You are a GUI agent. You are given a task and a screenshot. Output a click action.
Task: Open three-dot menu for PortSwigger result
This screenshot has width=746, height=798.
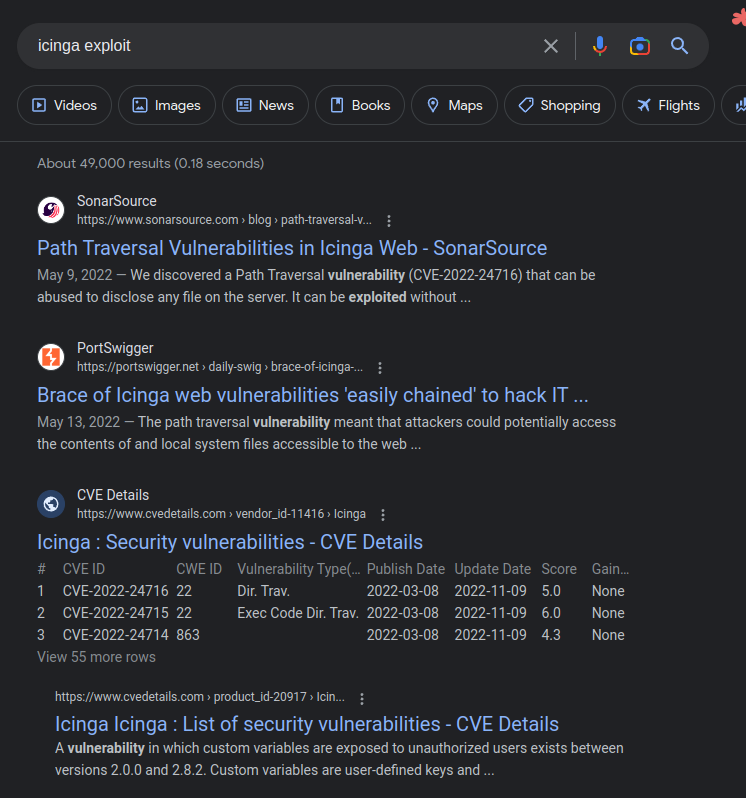coord(380,368)
